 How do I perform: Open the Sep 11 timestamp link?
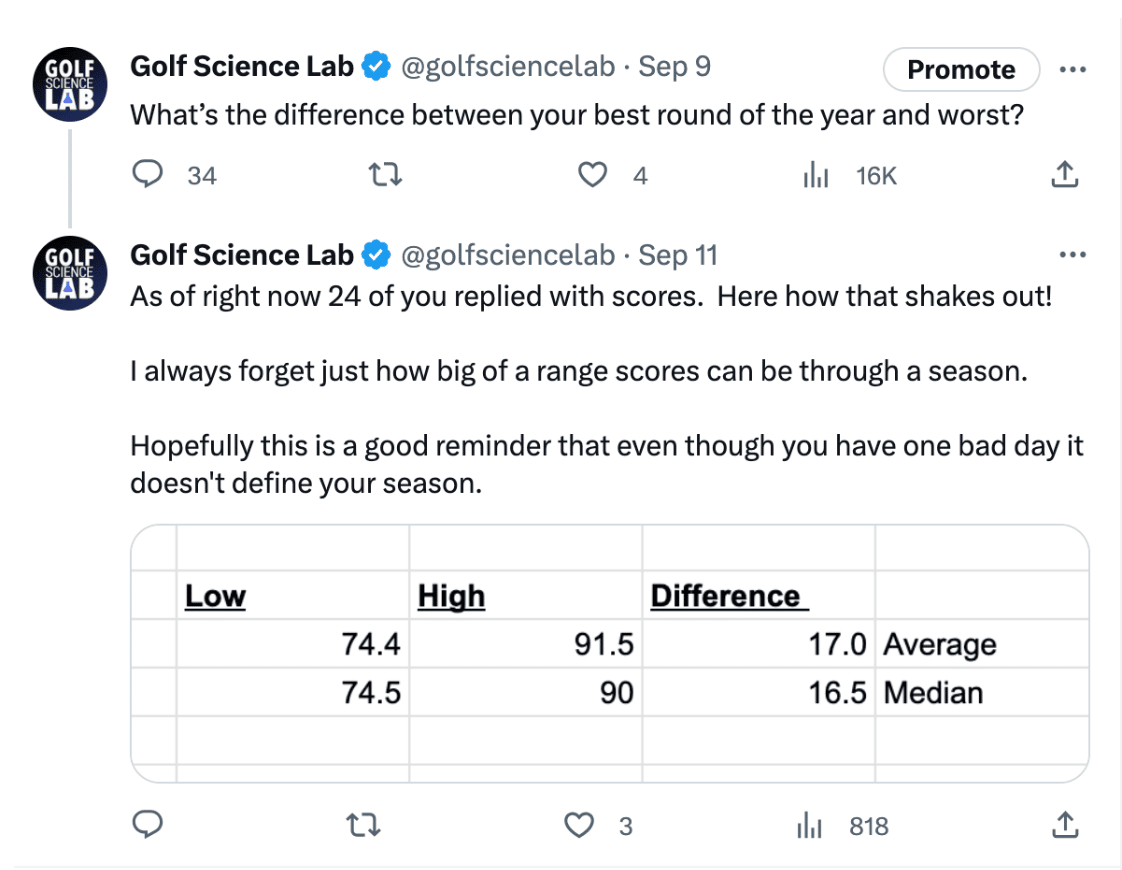[x=678, y=255]
